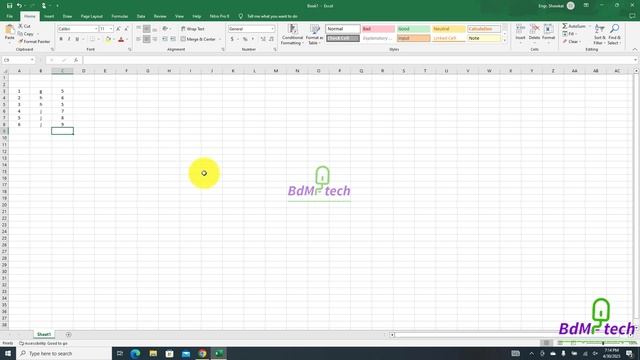640x360 pixels.
Task: Apply the Bad cell style
Action: coord(378,29)
